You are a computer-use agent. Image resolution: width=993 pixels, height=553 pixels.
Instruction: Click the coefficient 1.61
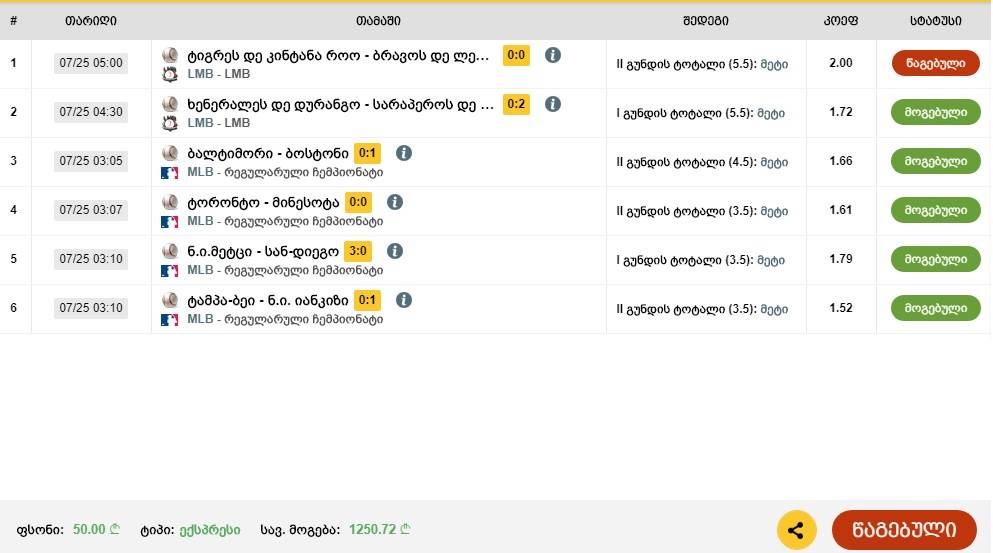click(x=840, y=210)
